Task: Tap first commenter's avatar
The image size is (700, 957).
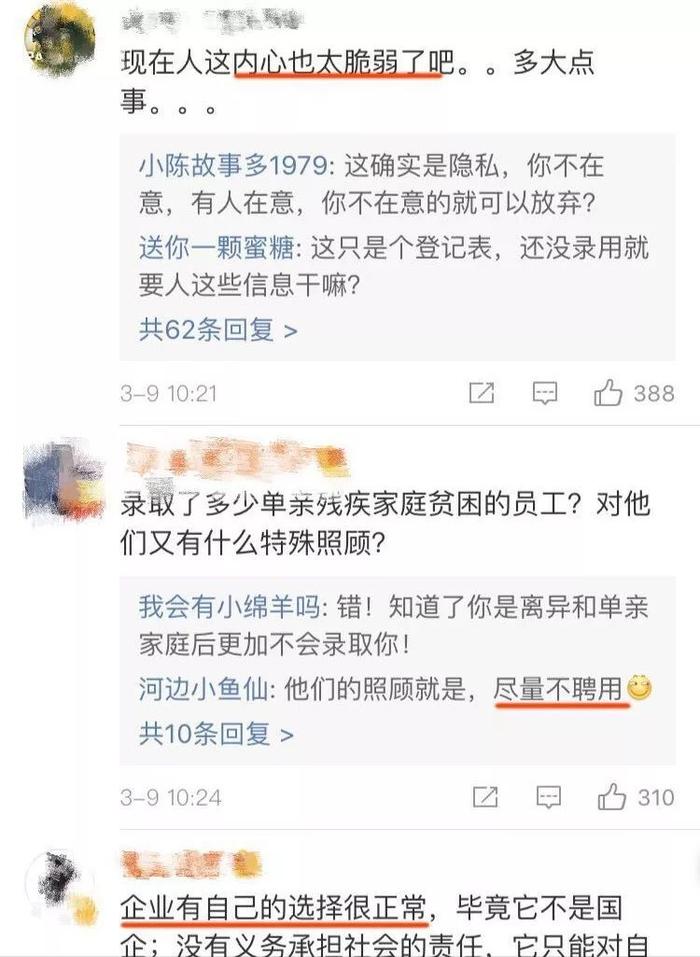Action: (59, 37)
